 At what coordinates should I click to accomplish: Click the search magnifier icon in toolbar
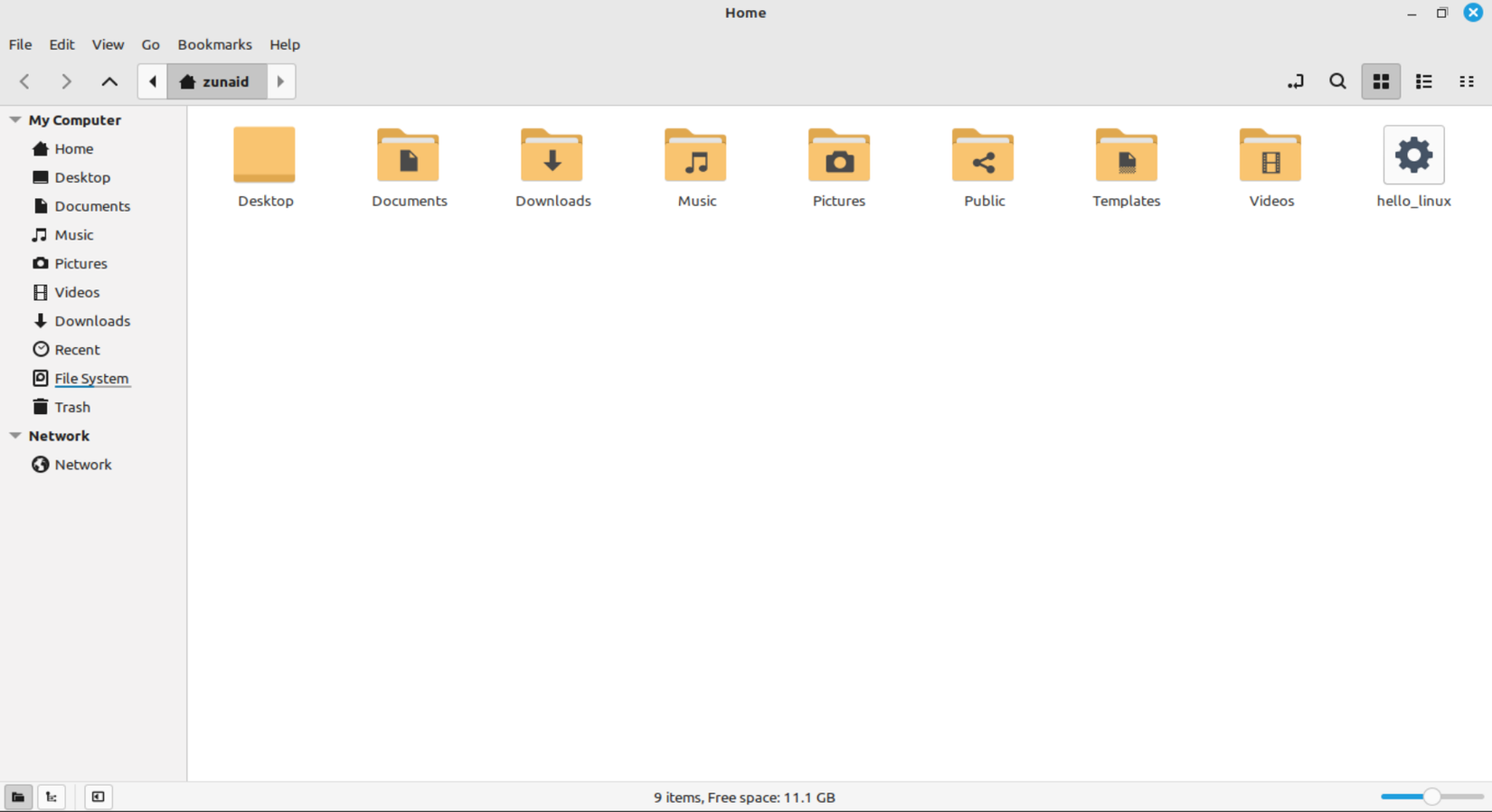point(1337,81)
